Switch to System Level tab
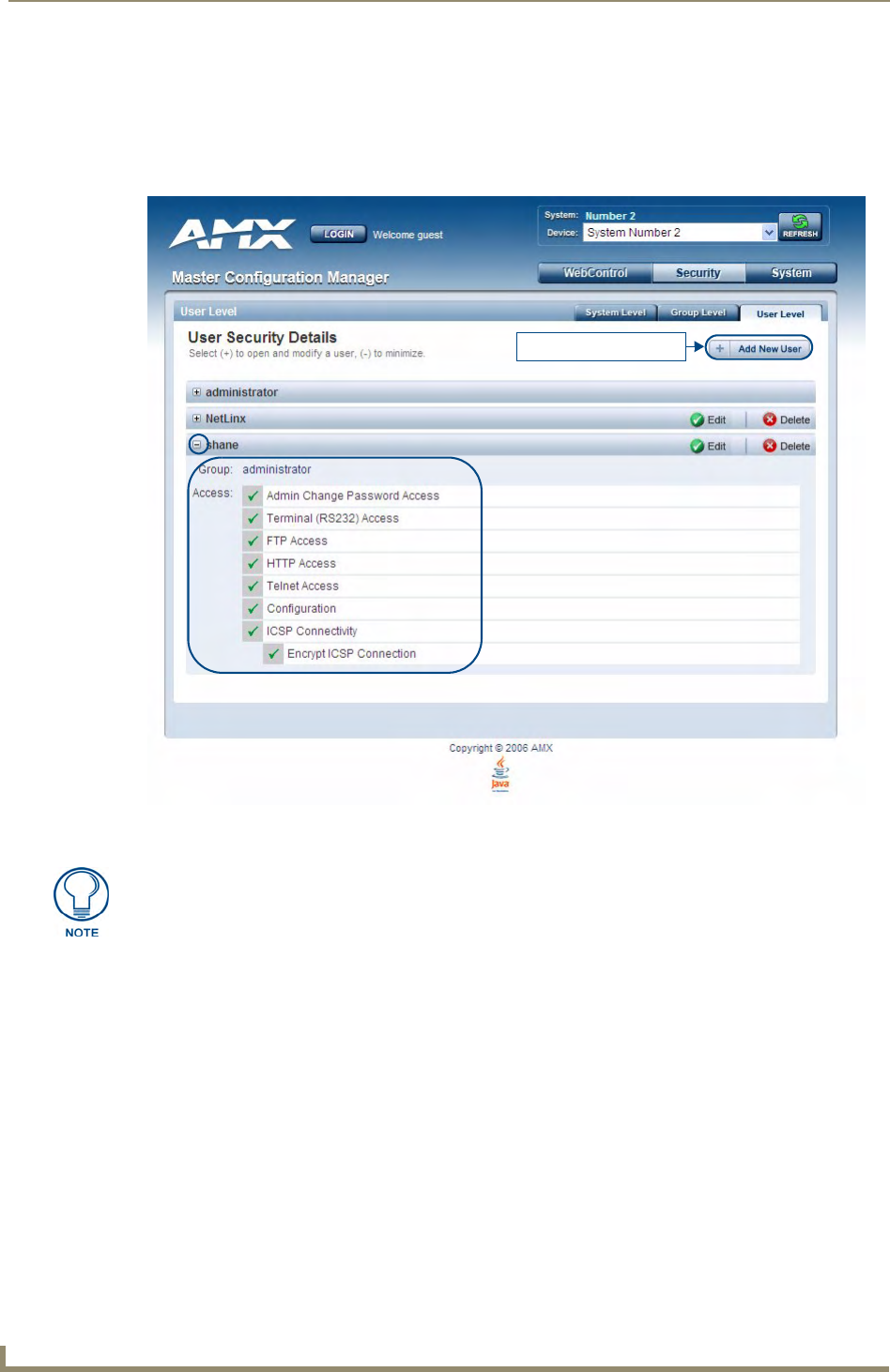This screenshot has height=1372, width=890. coord(615,313)
